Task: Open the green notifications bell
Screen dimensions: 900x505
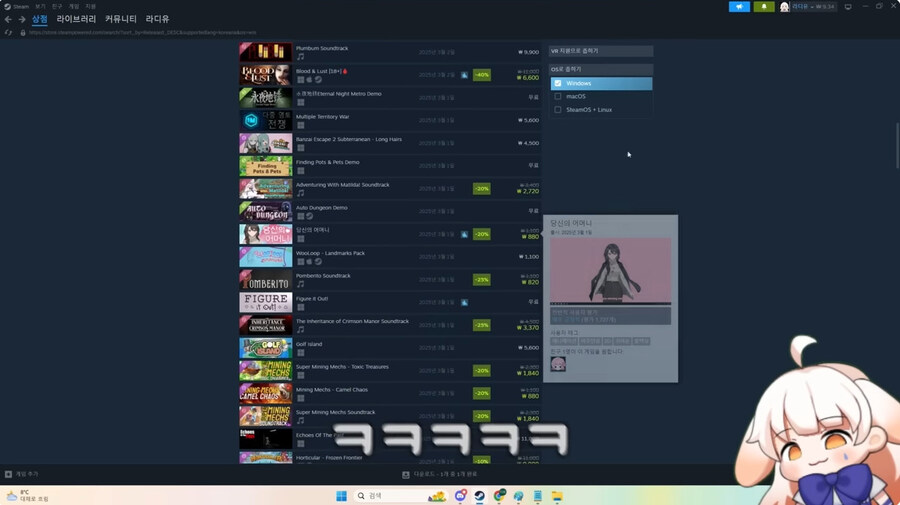Action: click(765, 6)
